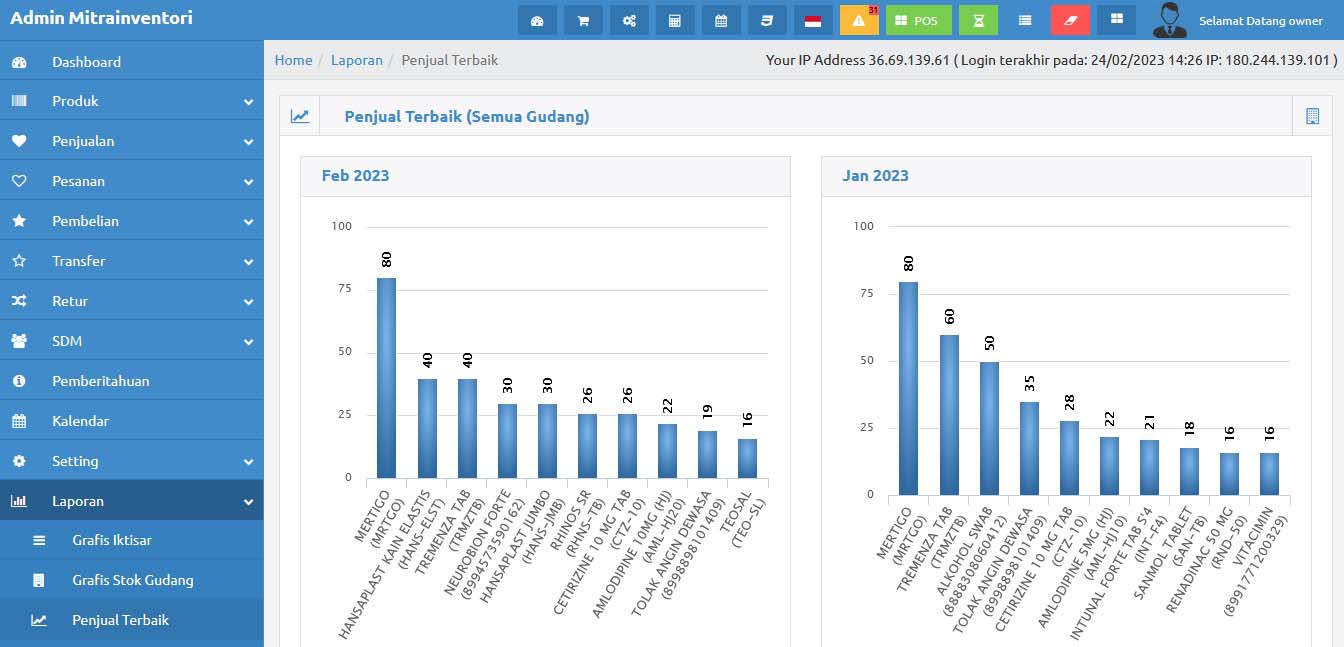Screen dimensions: 1344x647
Task: Click the settings gears icon in toolbar
Action: pos(629,20)
